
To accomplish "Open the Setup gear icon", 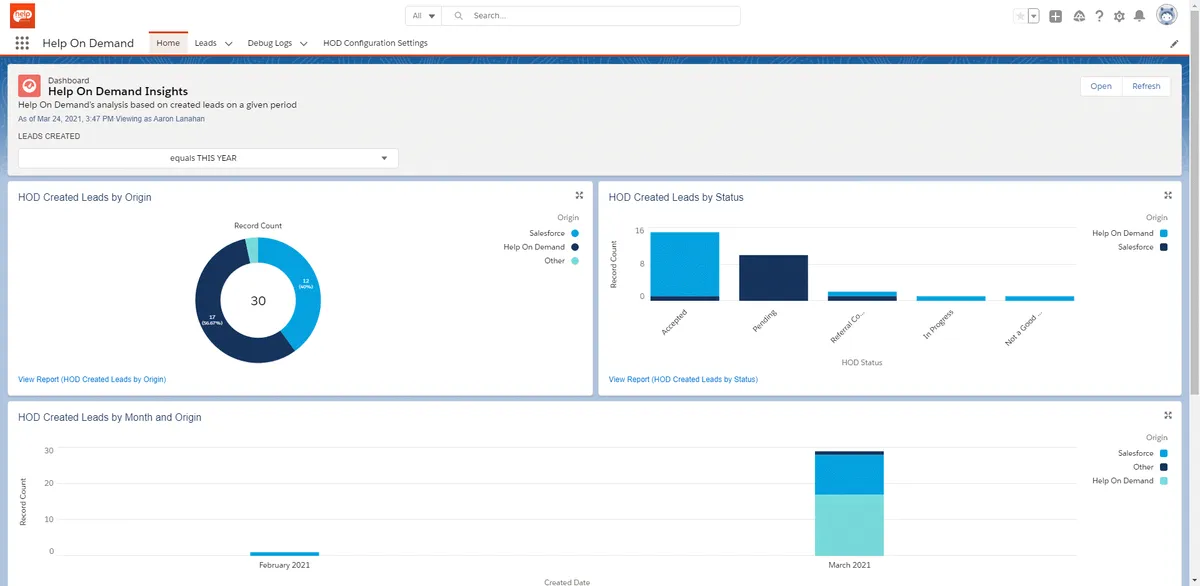I will coord(1119,16).
